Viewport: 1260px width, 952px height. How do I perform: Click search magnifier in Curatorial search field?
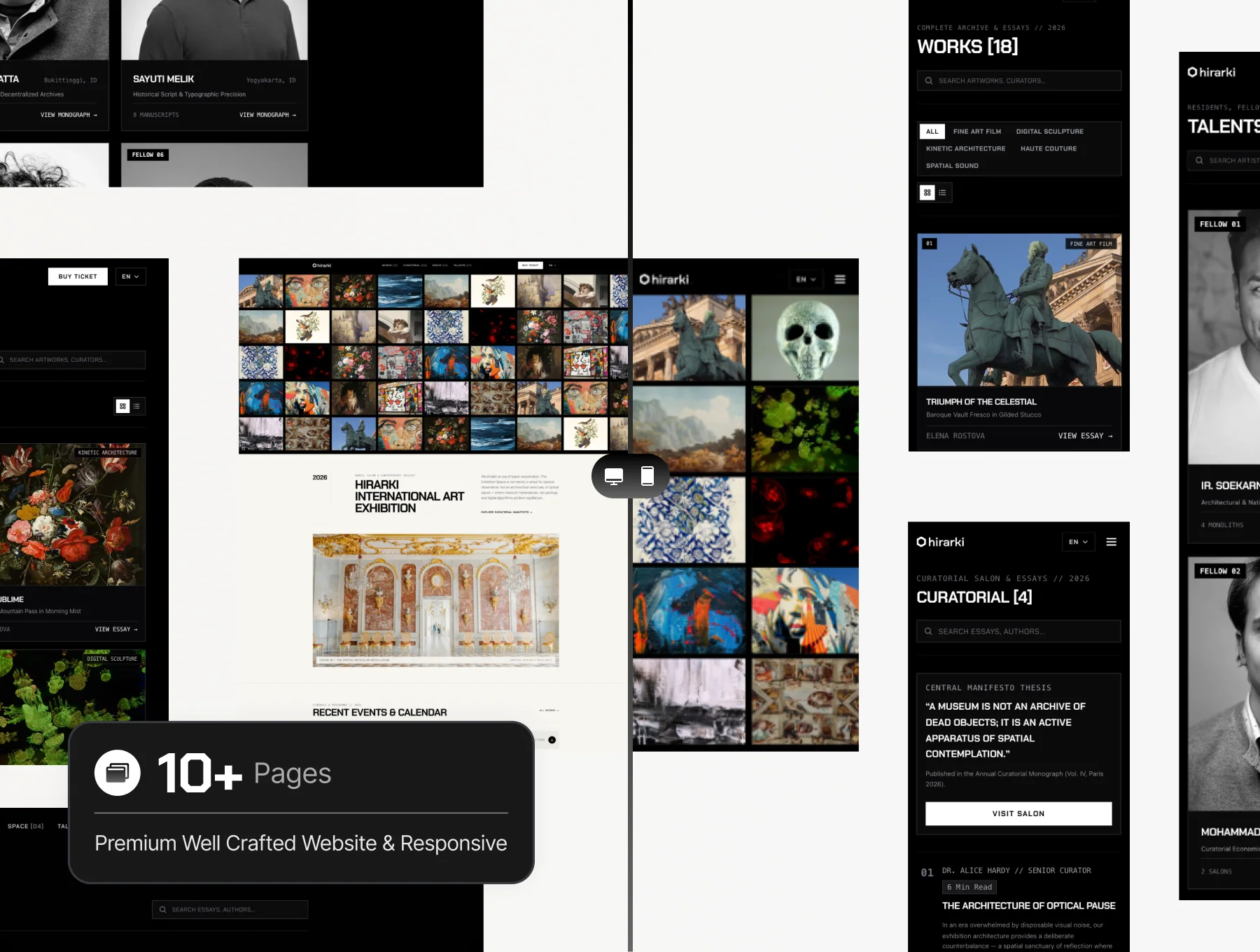tap(928, 631)
